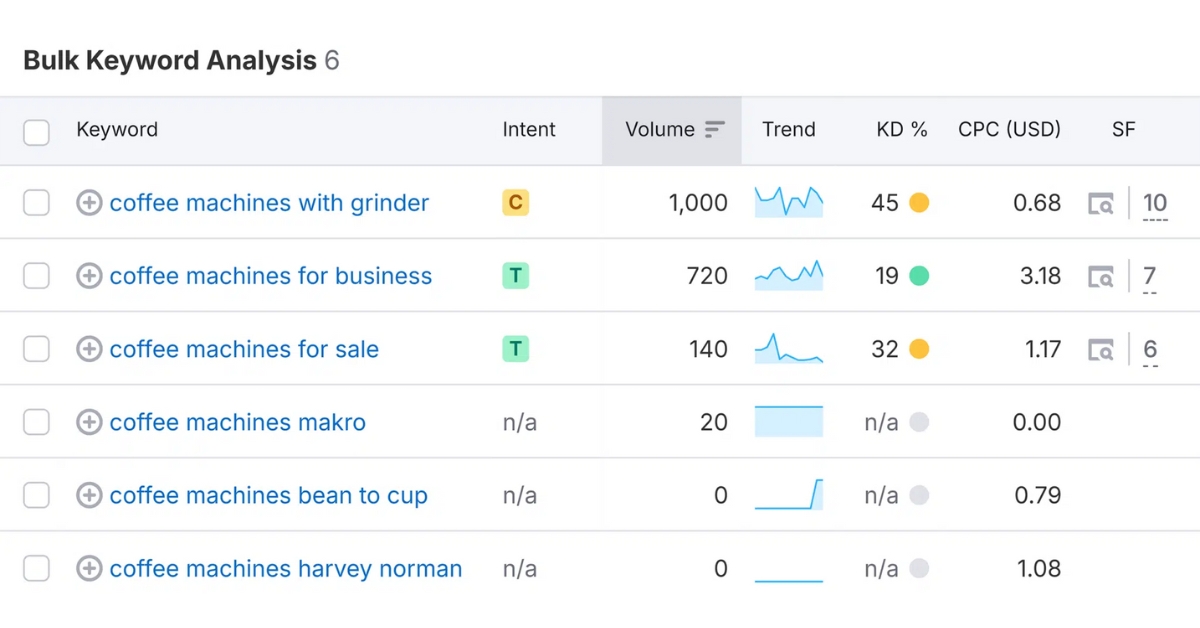Select checkbox for 'coffee machines with grinder'
Viewport: 1200px width, 628px height.
pos(36,203)
